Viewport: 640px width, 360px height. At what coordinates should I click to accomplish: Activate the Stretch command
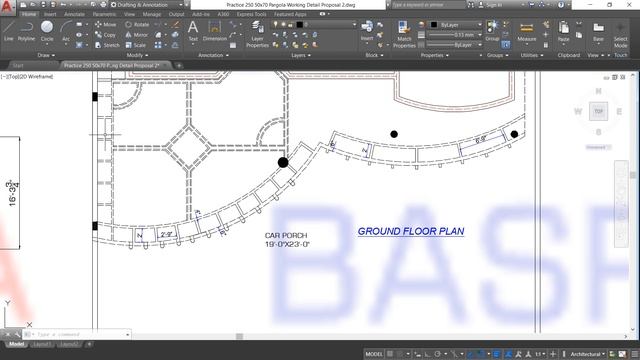[107, 45]
